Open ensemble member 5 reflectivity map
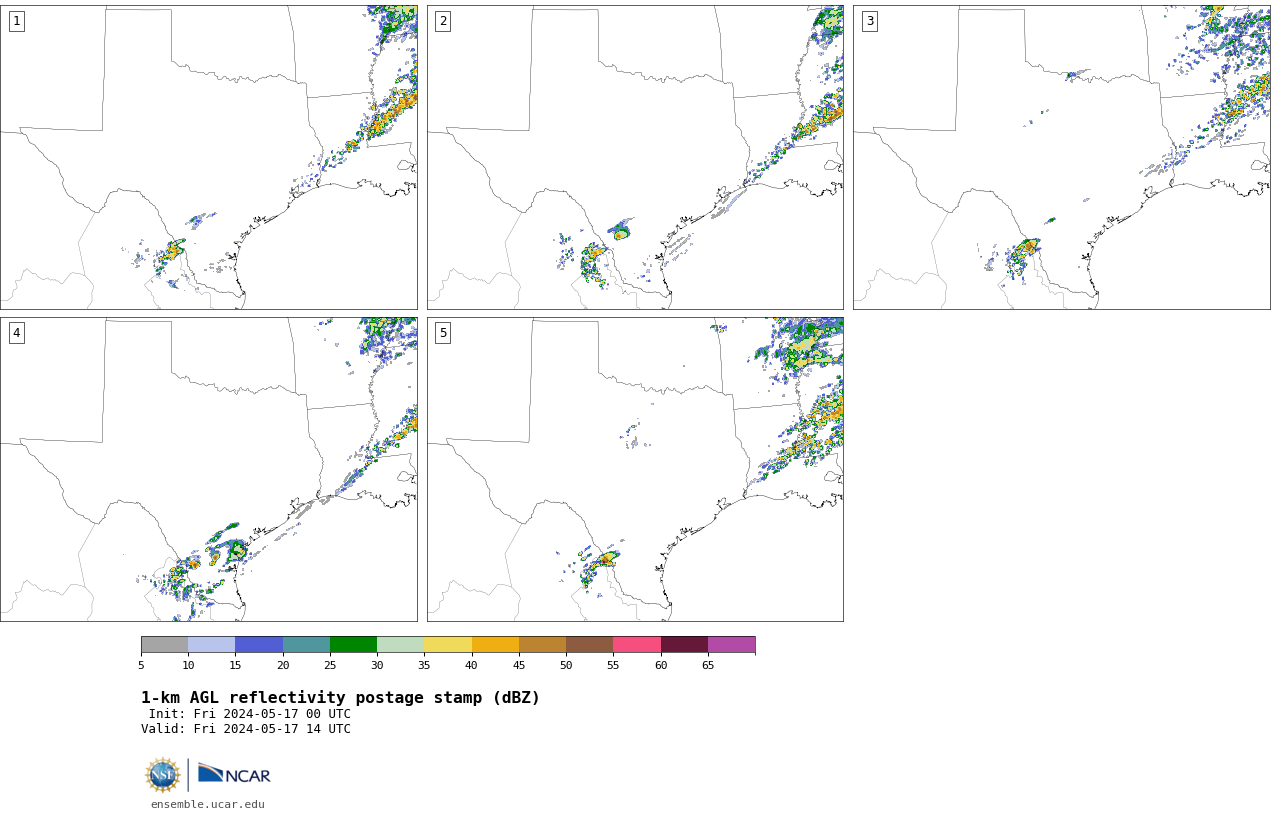The height and width of the screenshot is (815, 1280). pyautogui.click(x=635, y=469)
